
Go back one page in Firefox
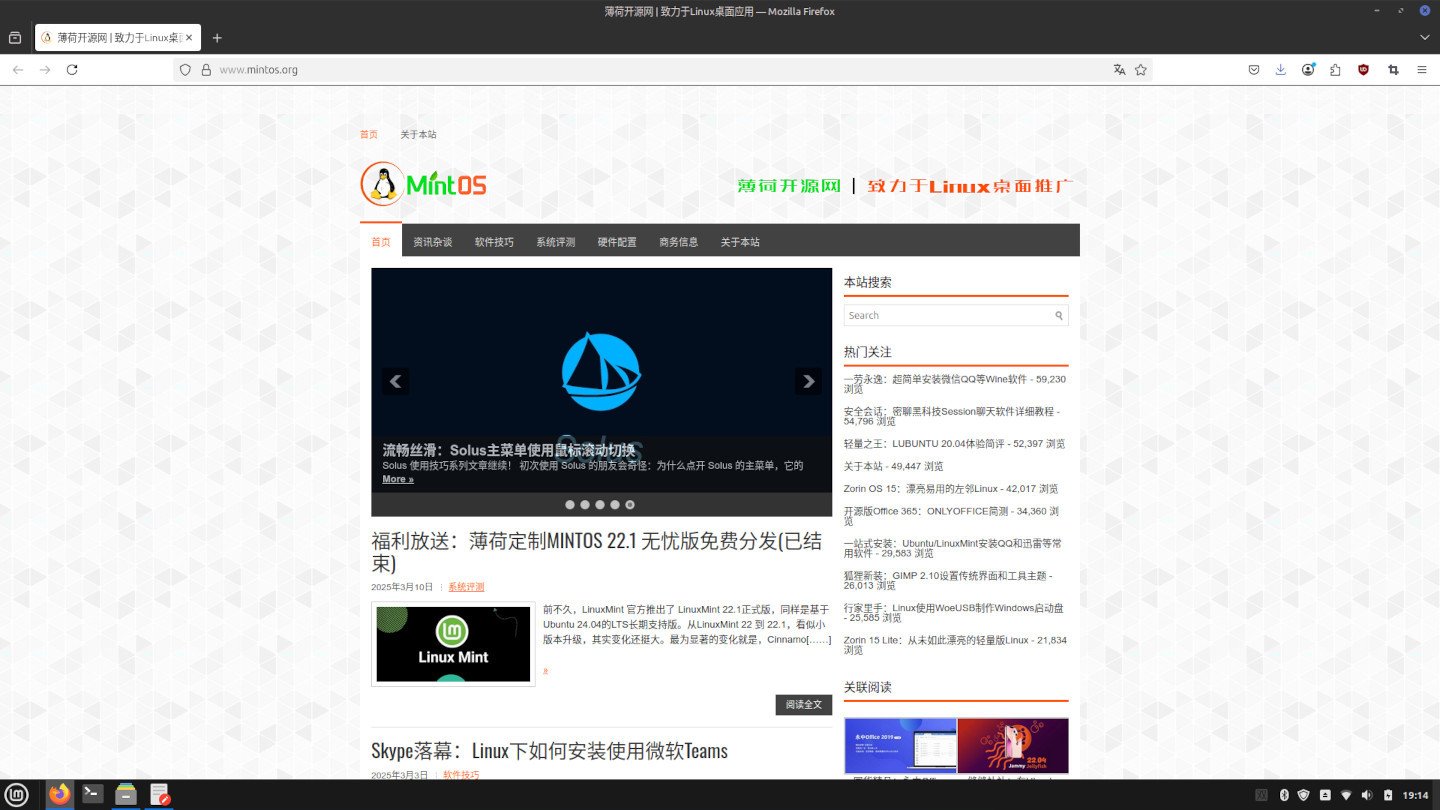[x=18, y=70]
